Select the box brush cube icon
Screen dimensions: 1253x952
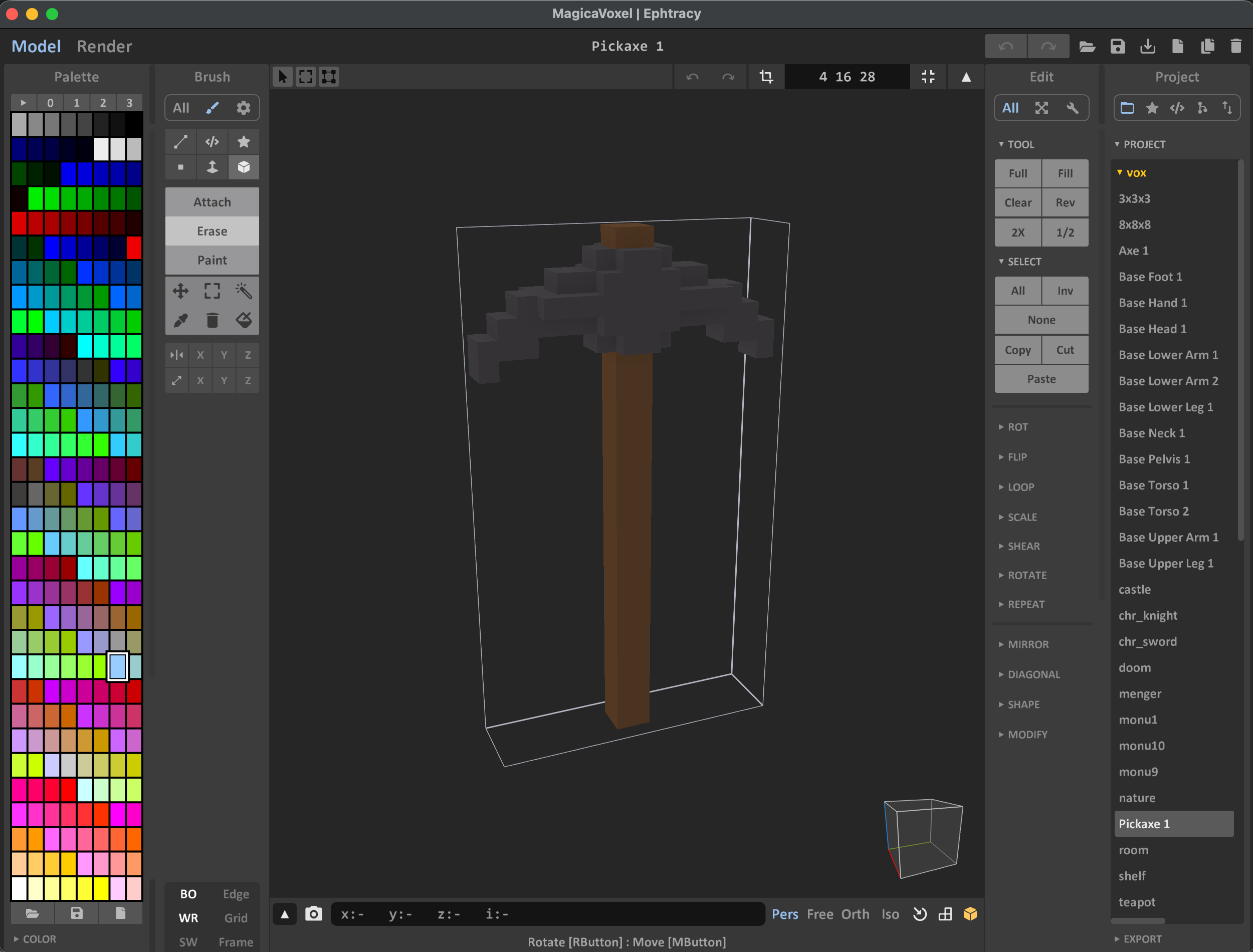(x=244, y=167)
